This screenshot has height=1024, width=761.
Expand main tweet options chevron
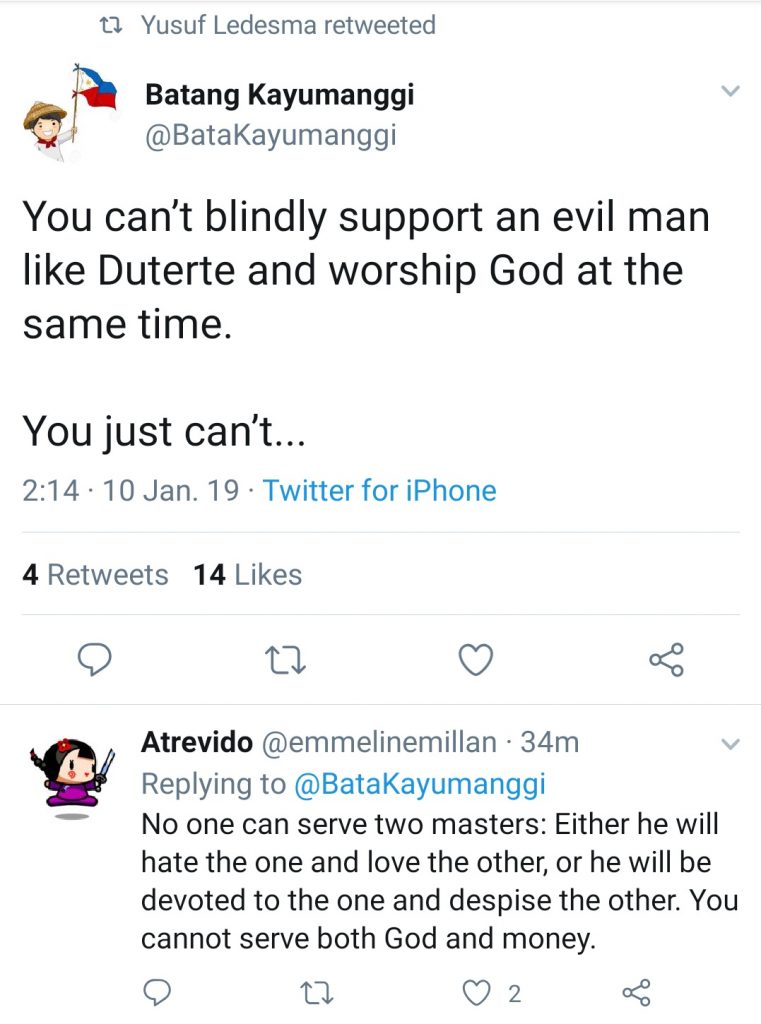(x=730, y=92)
